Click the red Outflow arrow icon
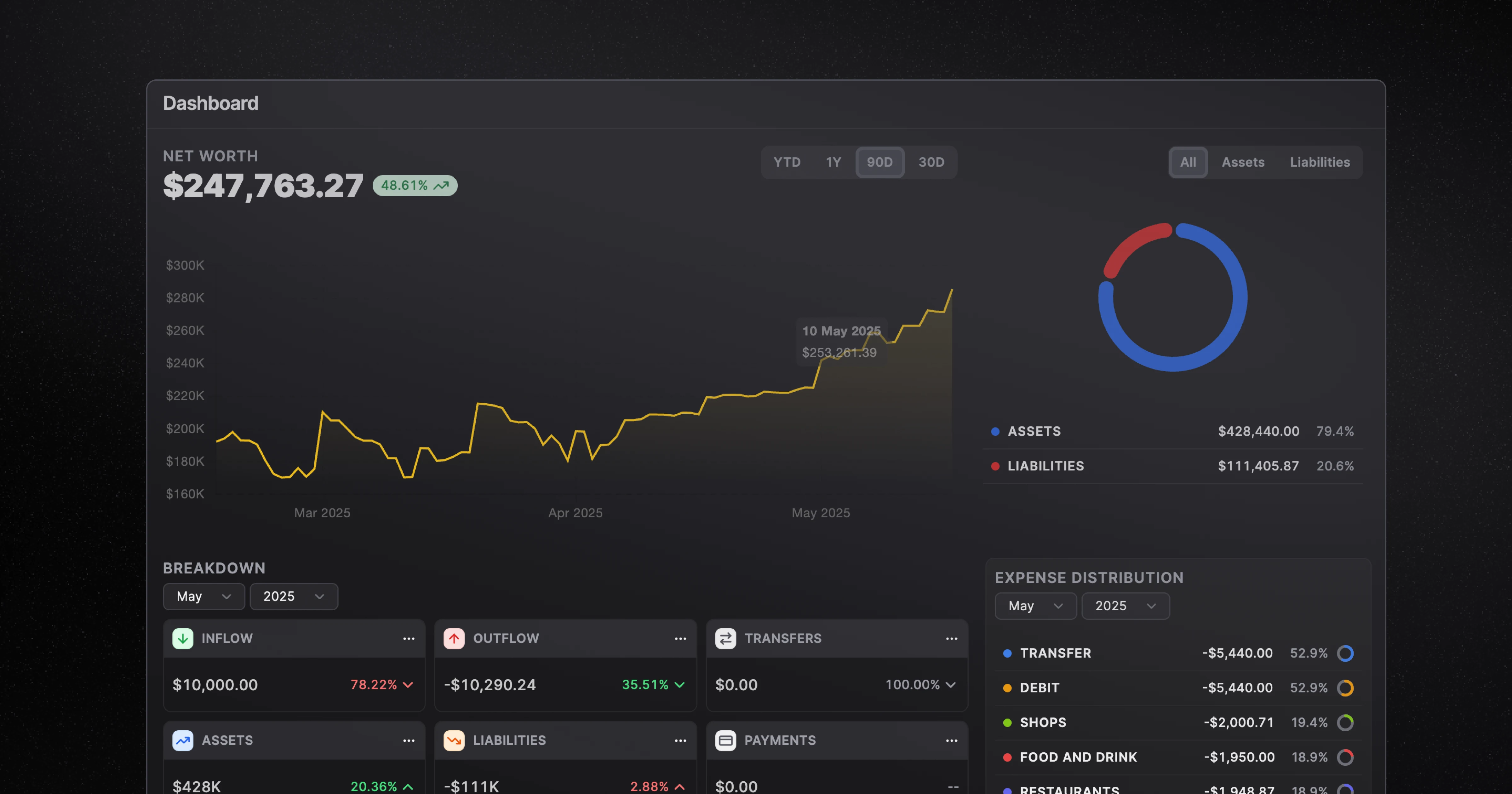This screenshot has width=1512, height=794. coord(454,638)
